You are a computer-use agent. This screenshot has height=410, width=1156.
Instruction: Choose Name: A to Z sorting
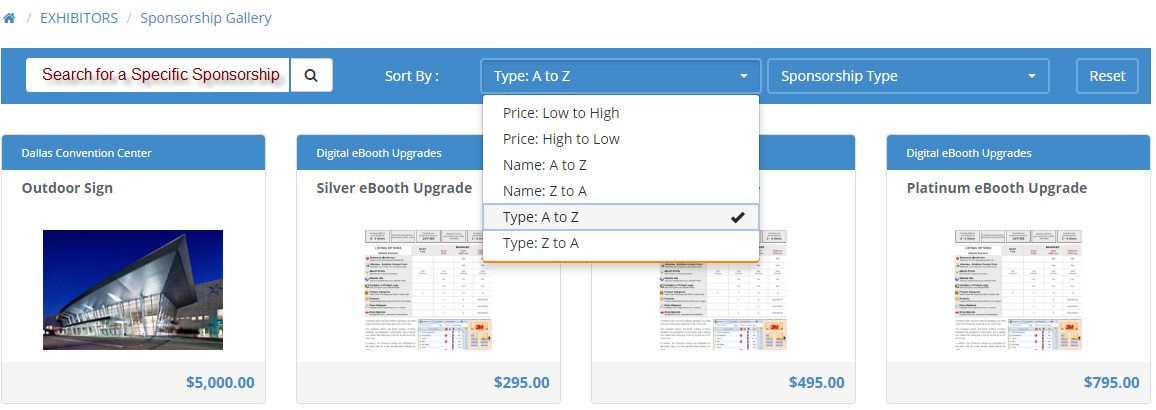coord(545,165)
